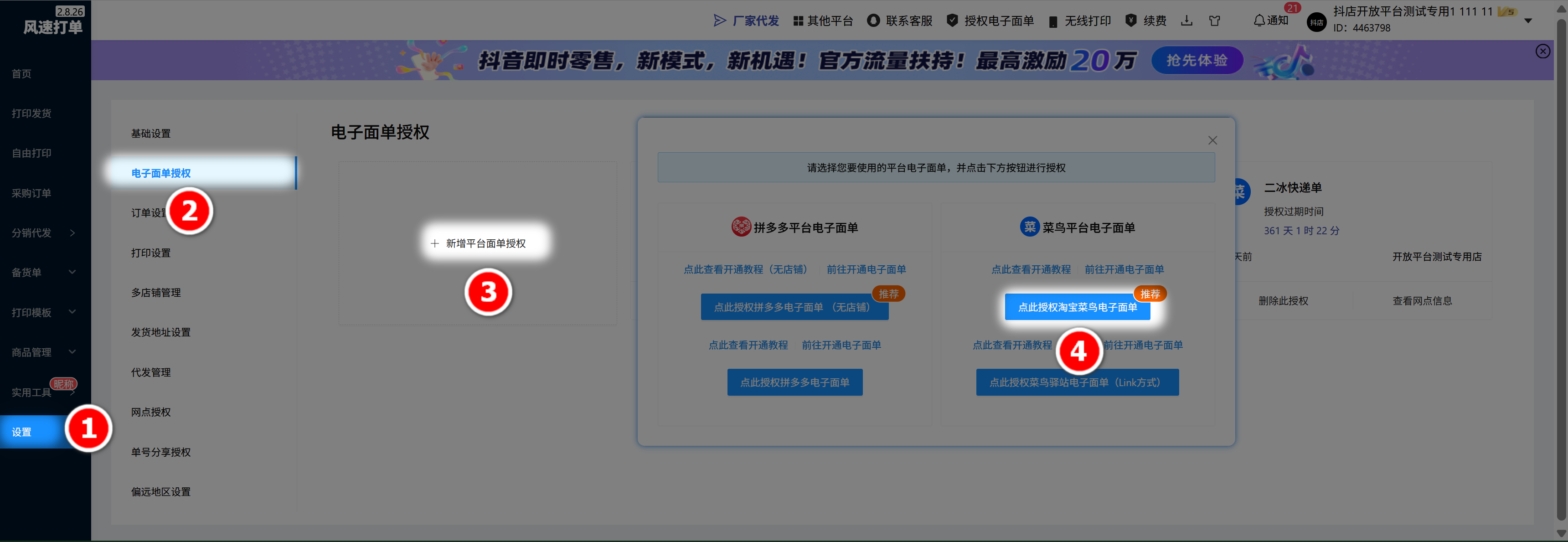Open 发货地址设置 settings tab

tap(161, 332)
